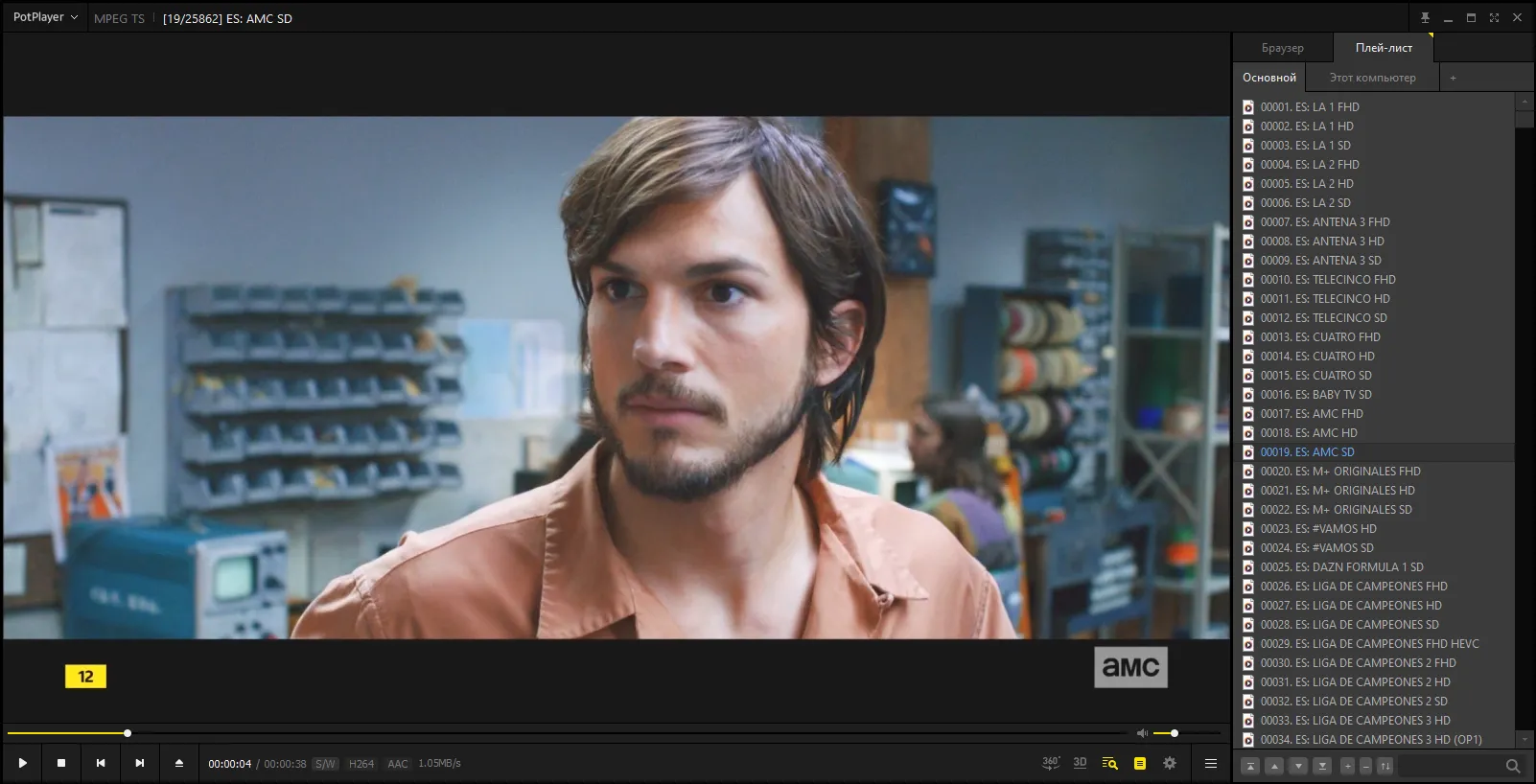
Task: Click file icon beside ES: CUATRO FHD
Action: [1248, 337]
